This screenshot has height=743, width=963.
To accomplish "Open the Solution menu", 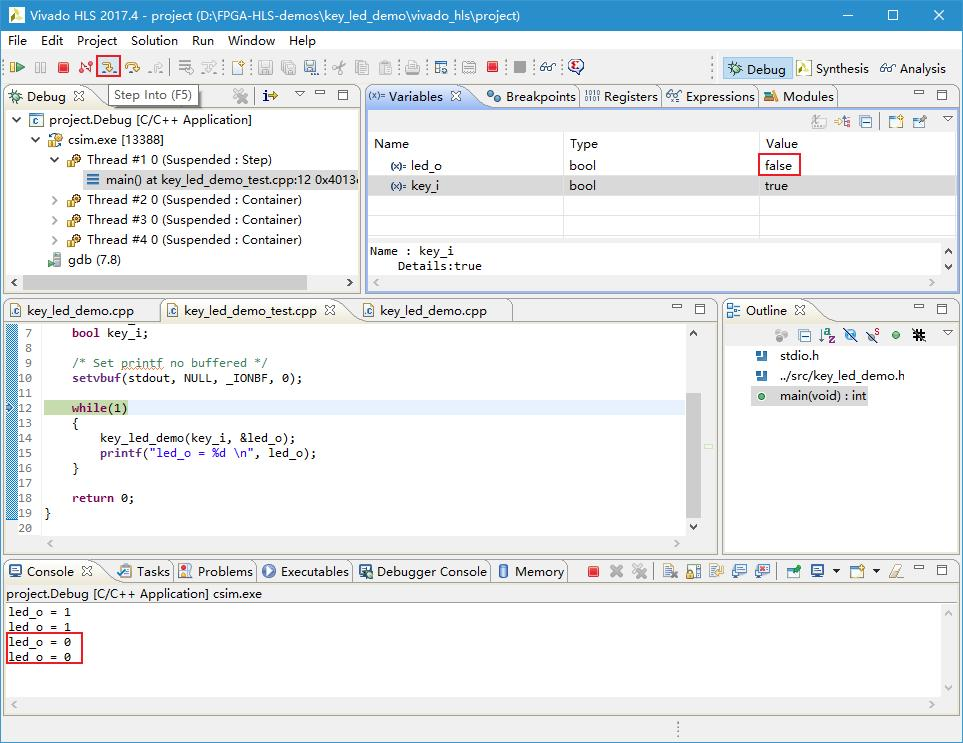I will [x=154, y=41].
